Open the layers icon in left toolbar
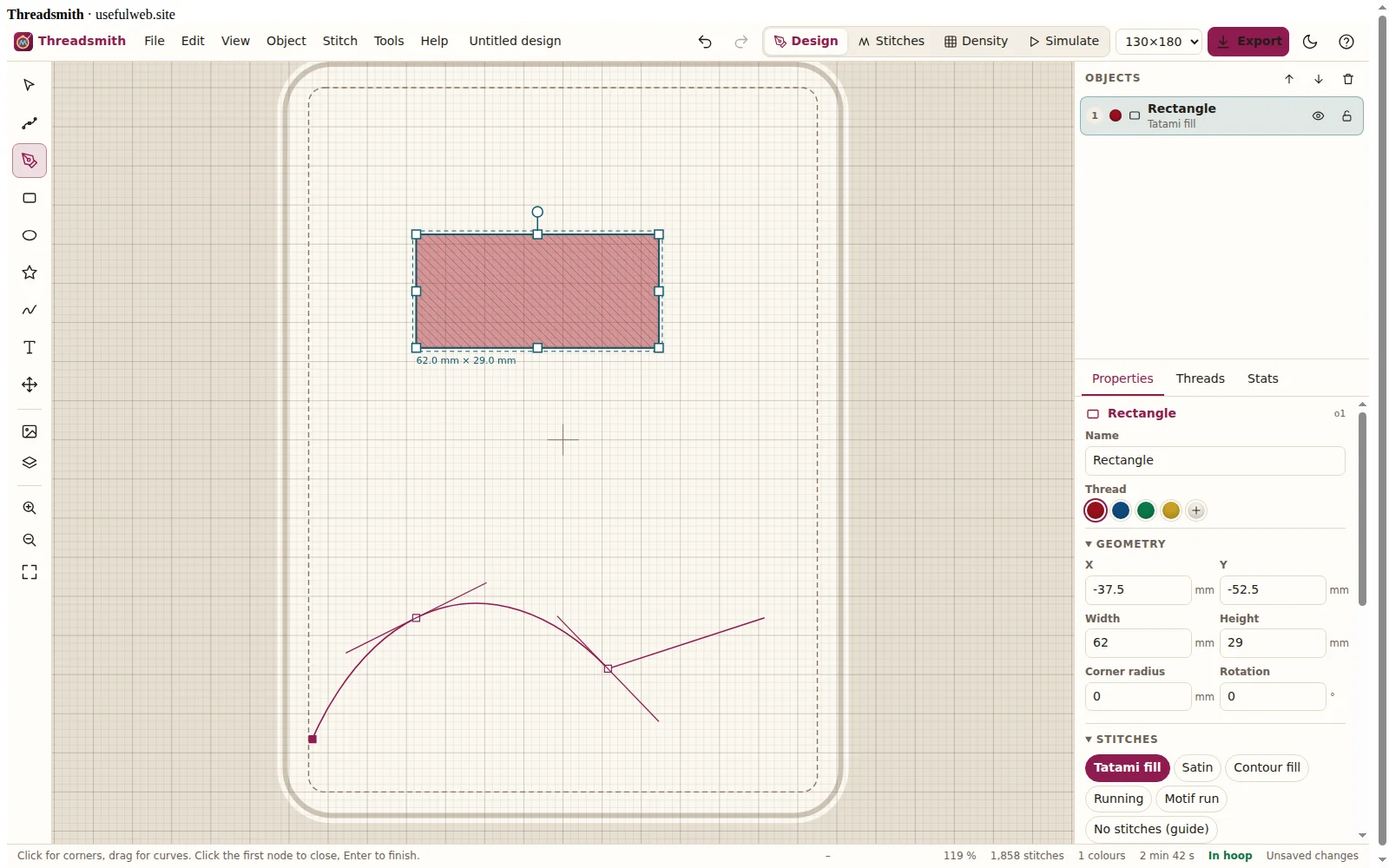This screenshot has height=868, width=1389. (30, 463)
